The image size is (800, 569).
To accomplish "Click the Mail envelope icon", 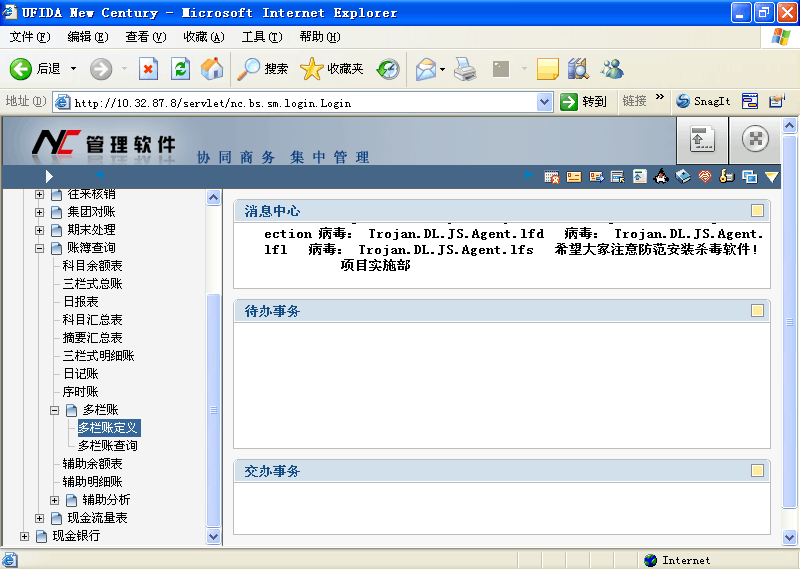I will pos(426,69).
